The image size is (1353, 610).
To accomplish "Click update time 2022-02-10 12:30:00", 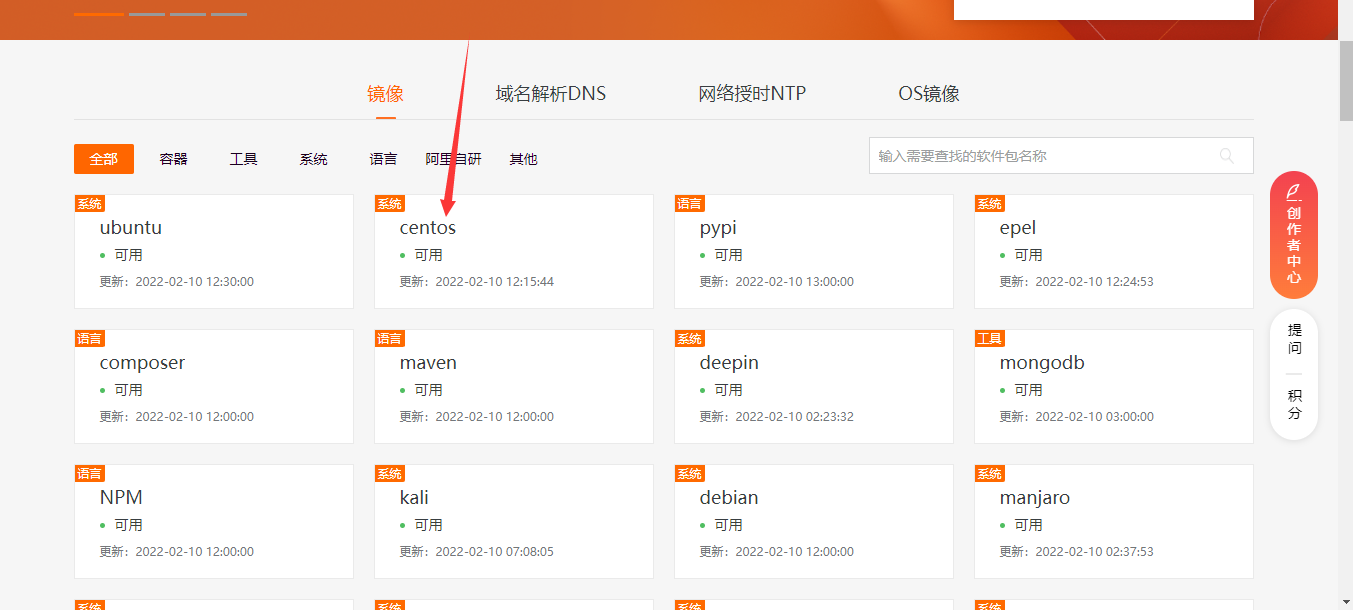I will [x=194, y=282].
